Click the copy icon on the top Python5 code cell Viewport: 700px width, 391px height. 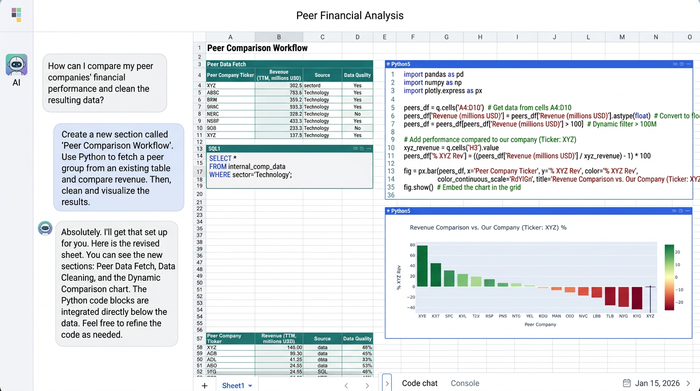(x=682, y=64)
